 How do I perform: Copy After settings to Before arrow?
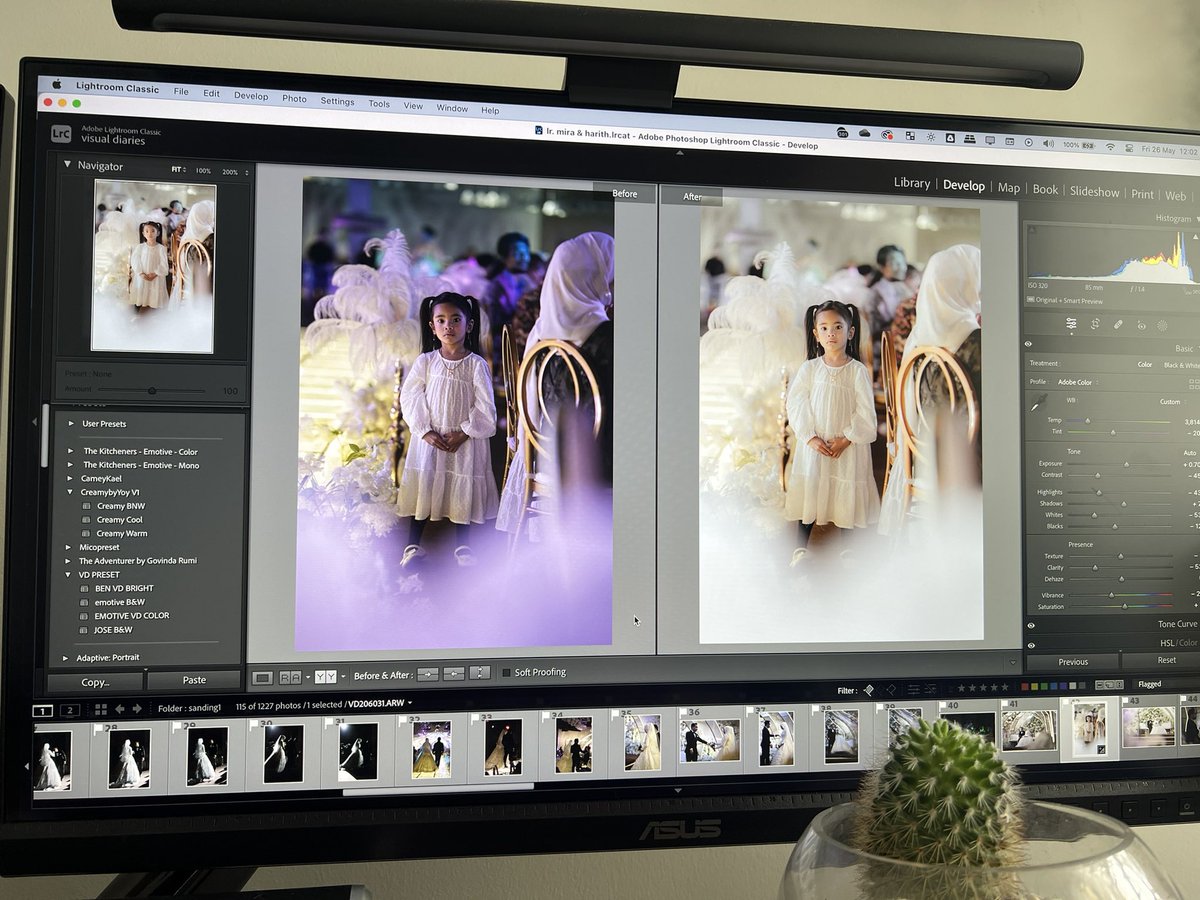(453, 674)
